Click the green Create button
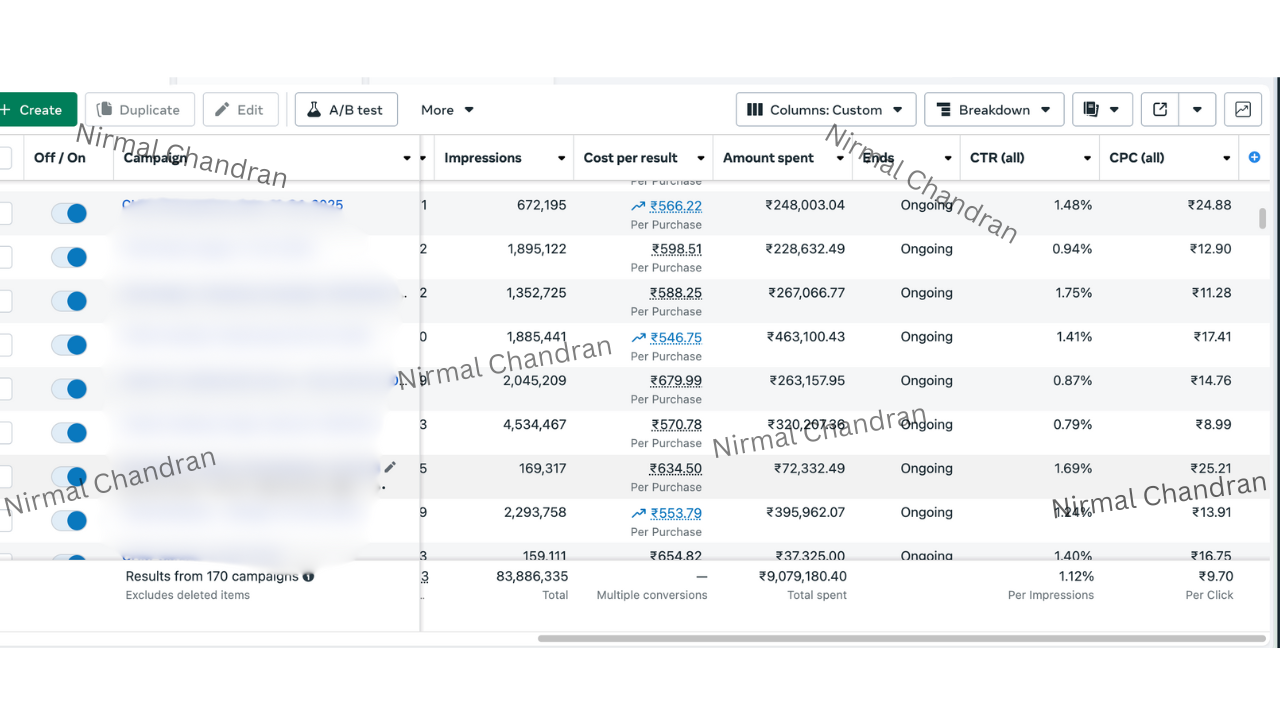The width and height of the screenshot is (1280, 720). [33, 110]
